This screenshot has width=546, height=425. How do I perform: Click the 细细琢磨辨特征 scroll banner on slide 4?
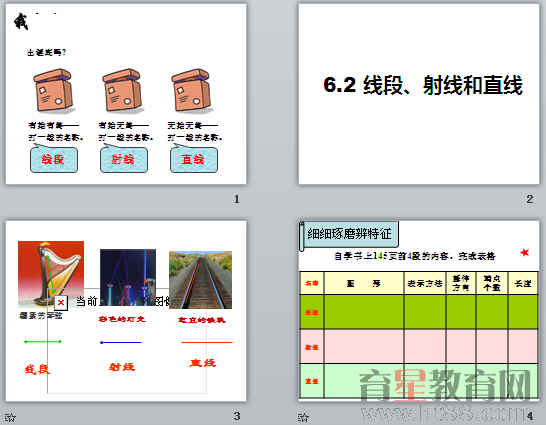point(349,234)
